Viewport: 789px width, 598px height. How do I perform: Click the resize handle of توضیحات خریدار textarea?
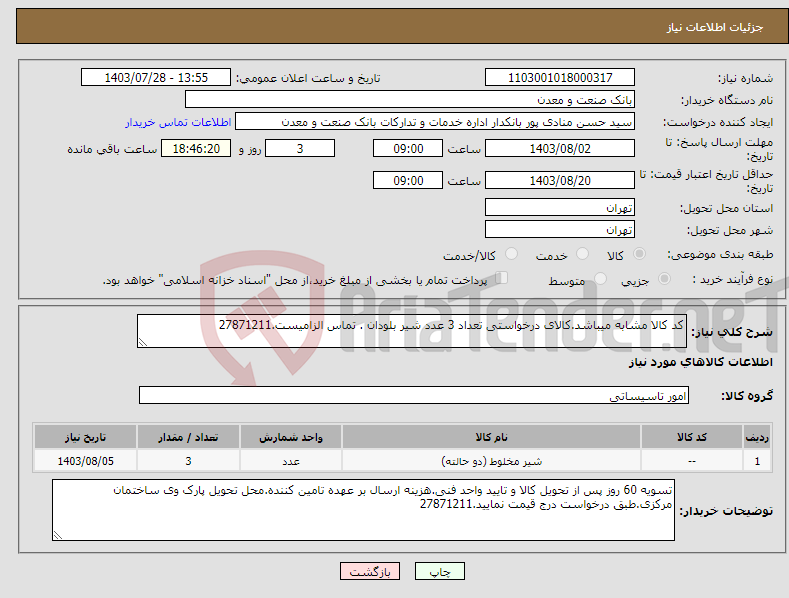pos(58,536)
